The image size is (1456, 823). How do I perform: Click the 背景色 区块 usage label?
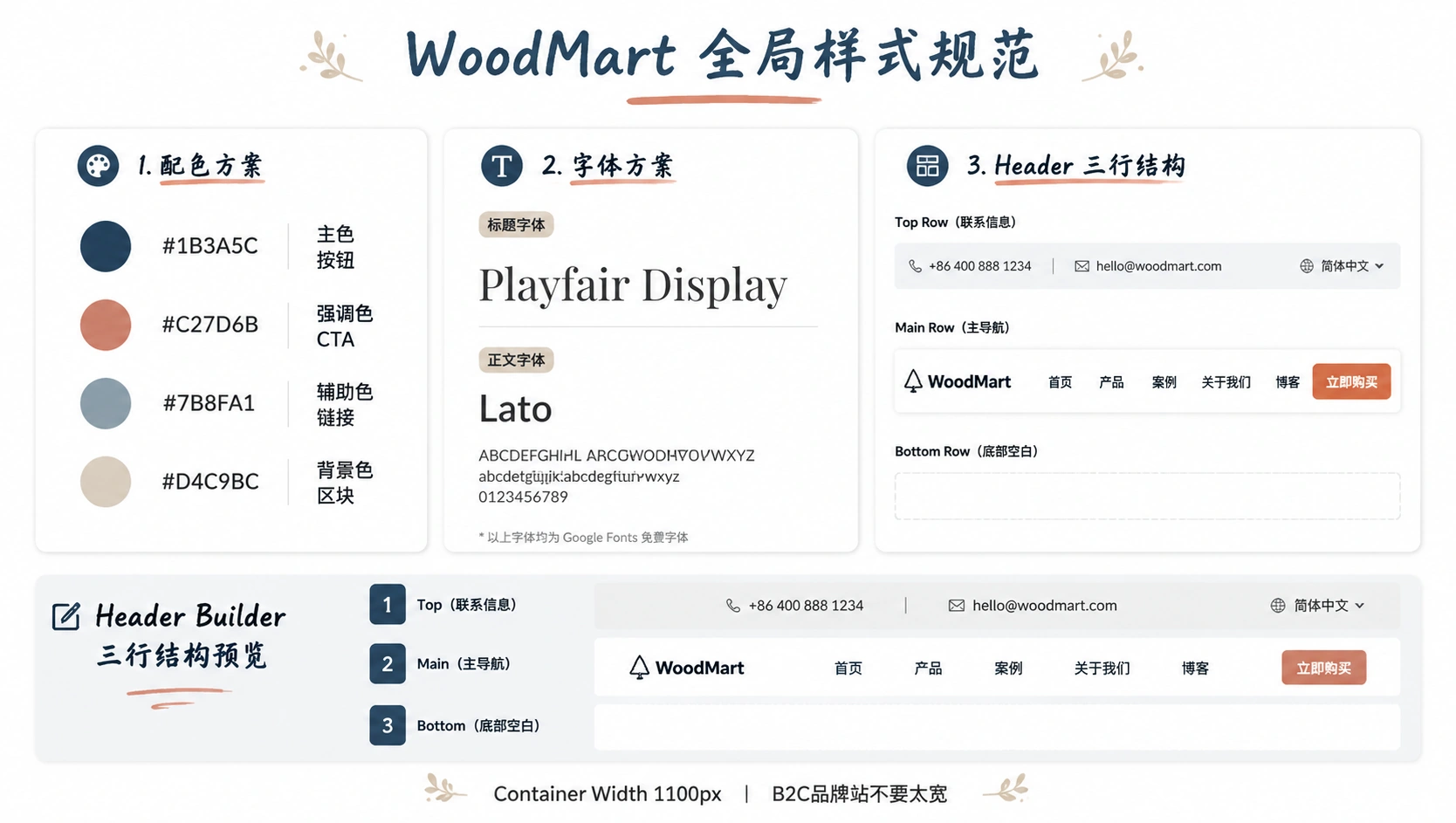click(345, 483)
